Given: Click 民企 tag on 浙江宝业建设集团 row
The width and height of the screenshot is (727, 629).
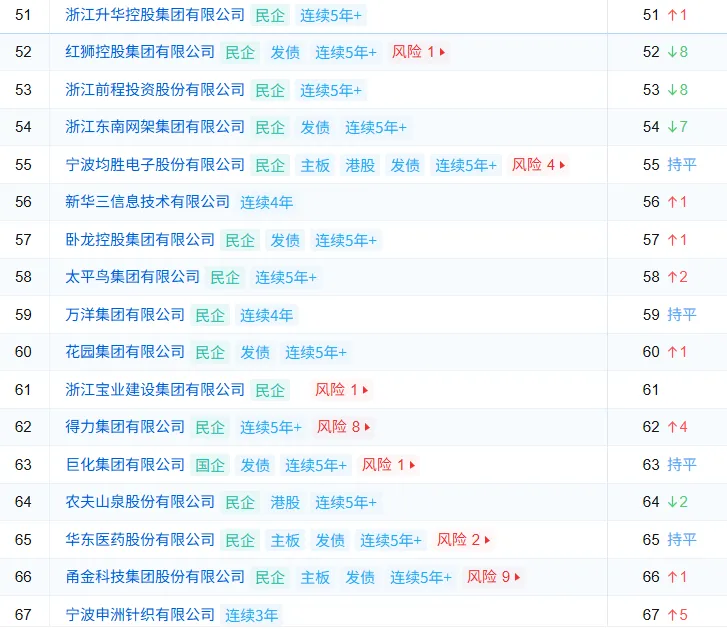Looking at the screenshot, I should click(x=270, y=390).
